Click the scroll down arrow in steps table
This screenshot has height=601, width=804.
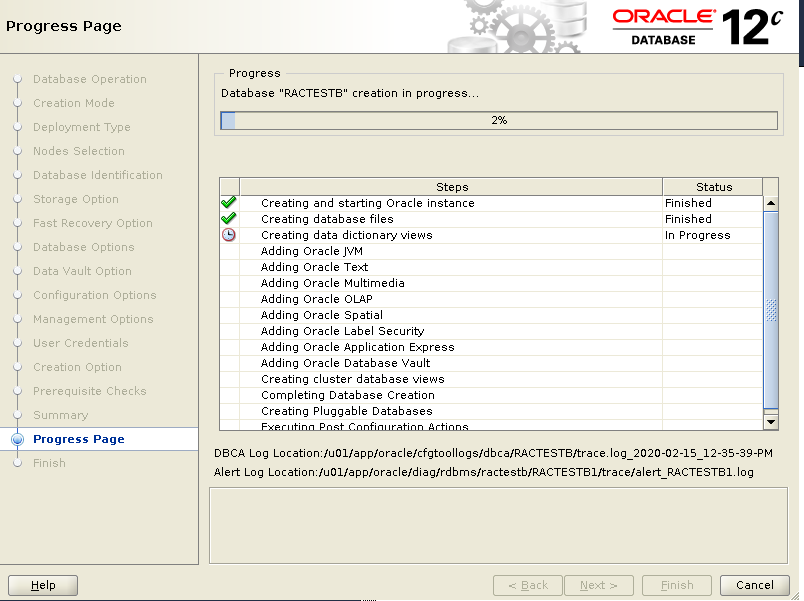coord(770,422)
